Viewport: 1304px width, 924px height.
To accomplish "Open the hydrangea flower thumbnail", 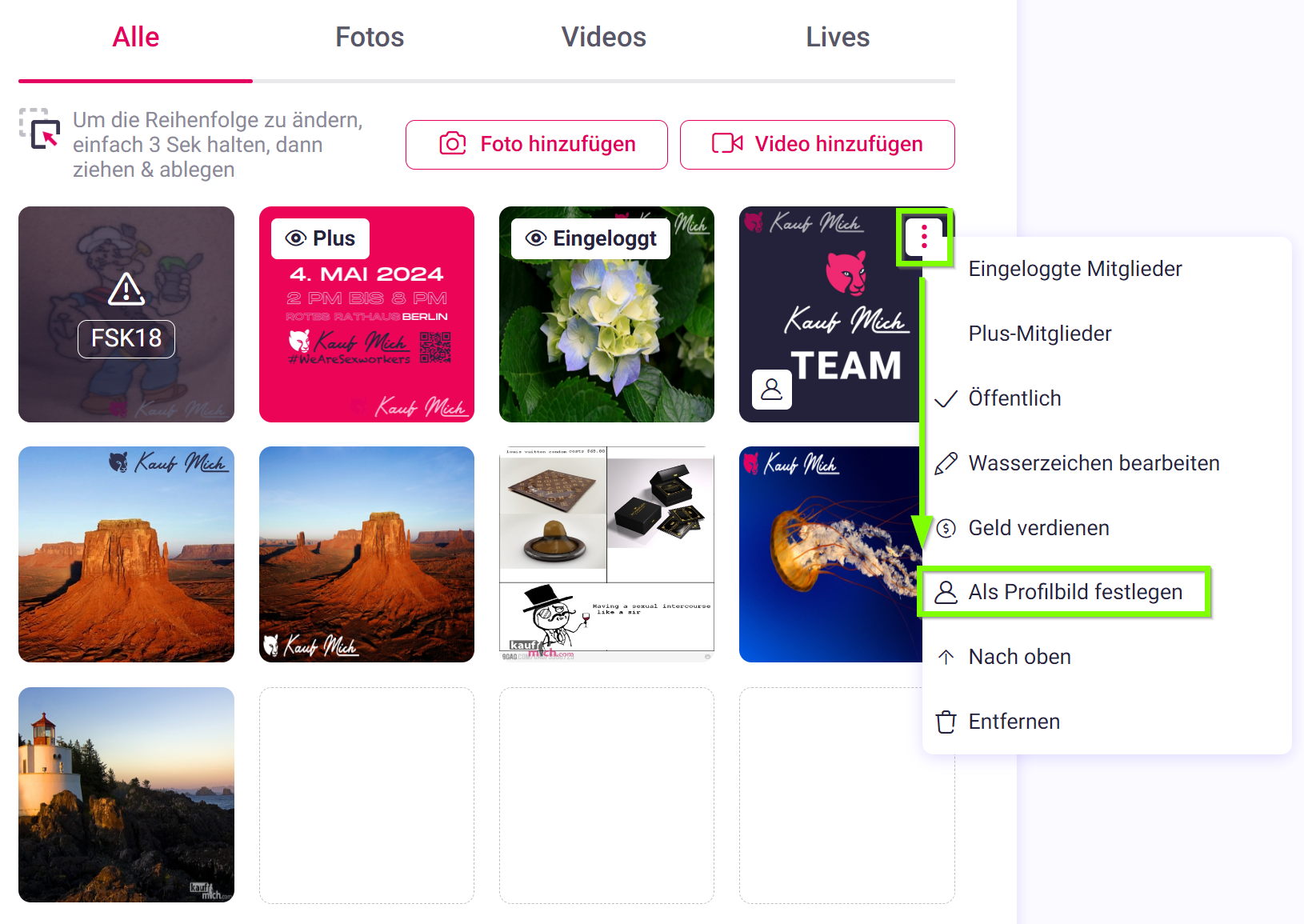I will [606, 314].
